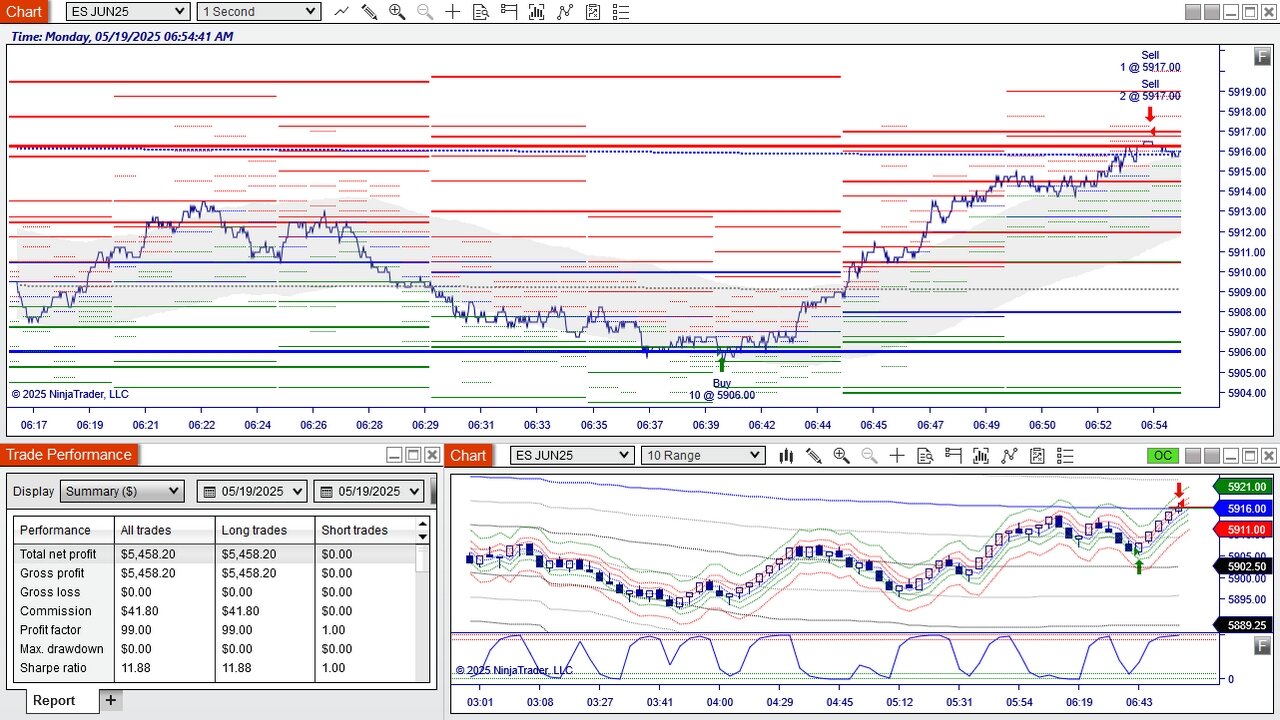Viewport: 1280px width, 720px height.
Task: Click the green 5921.00 price marker
Action: point(1242,487)
